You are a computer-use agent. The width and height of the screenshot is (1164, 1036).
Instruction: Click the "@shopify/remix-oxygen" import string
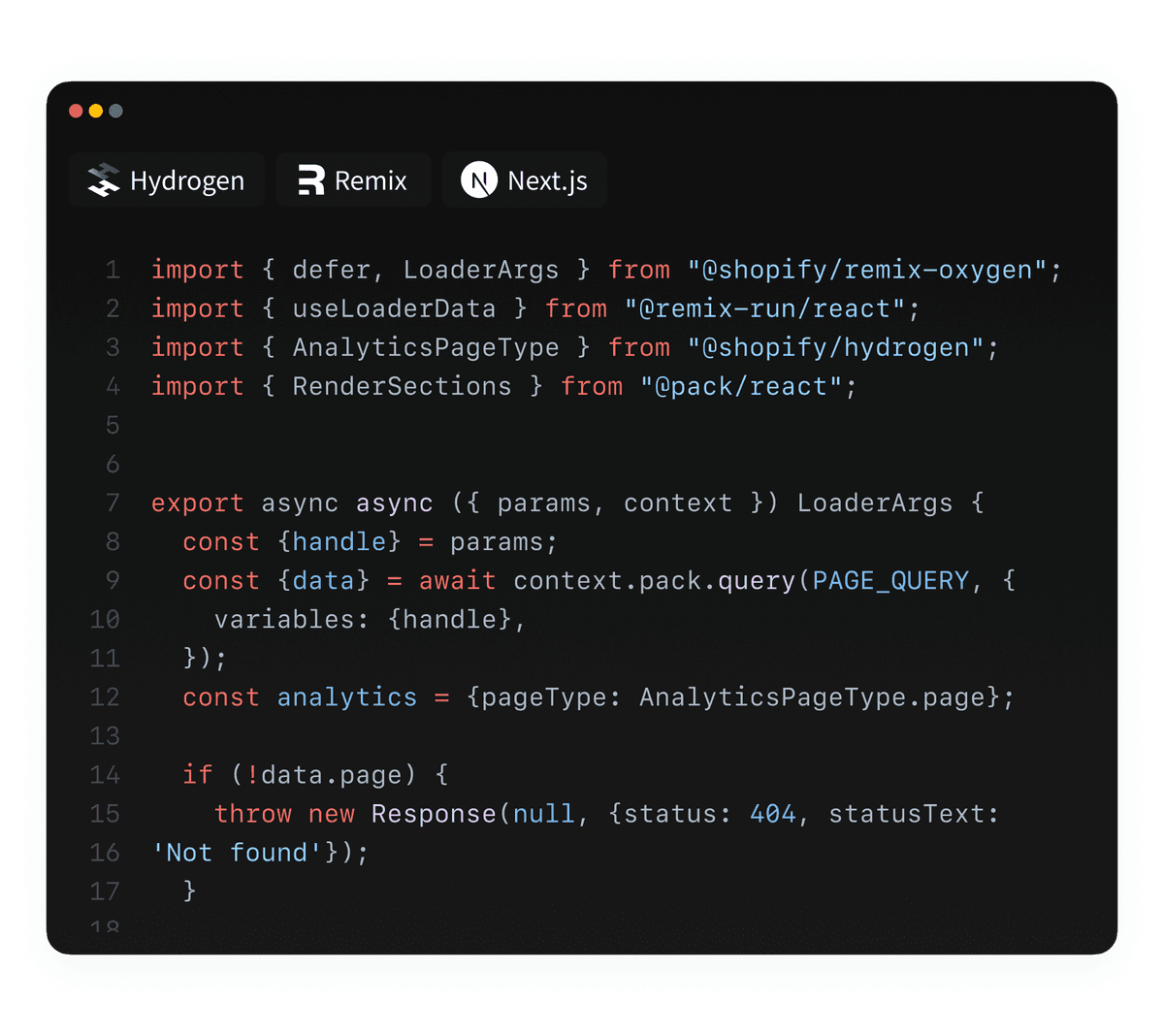[867, 270]
